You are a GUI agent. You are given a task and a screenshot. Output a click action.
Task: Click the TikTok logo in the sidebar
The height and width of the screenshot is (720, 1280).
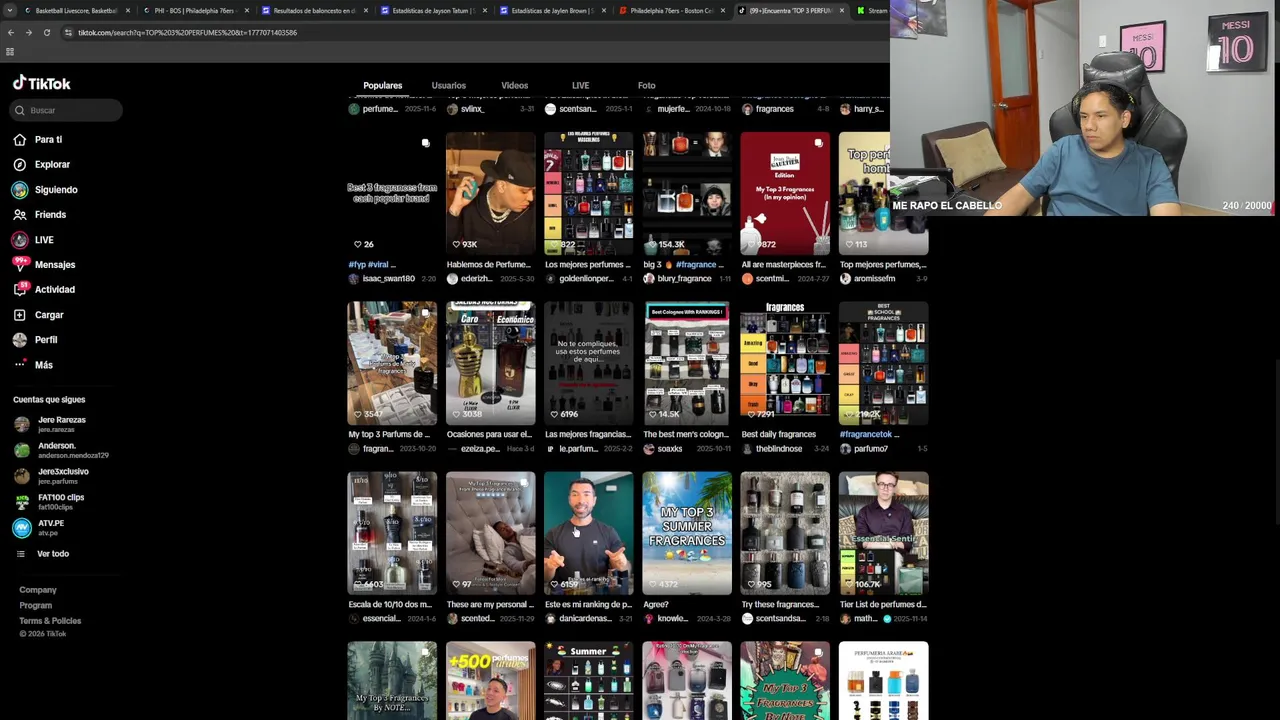coord(41,84)
